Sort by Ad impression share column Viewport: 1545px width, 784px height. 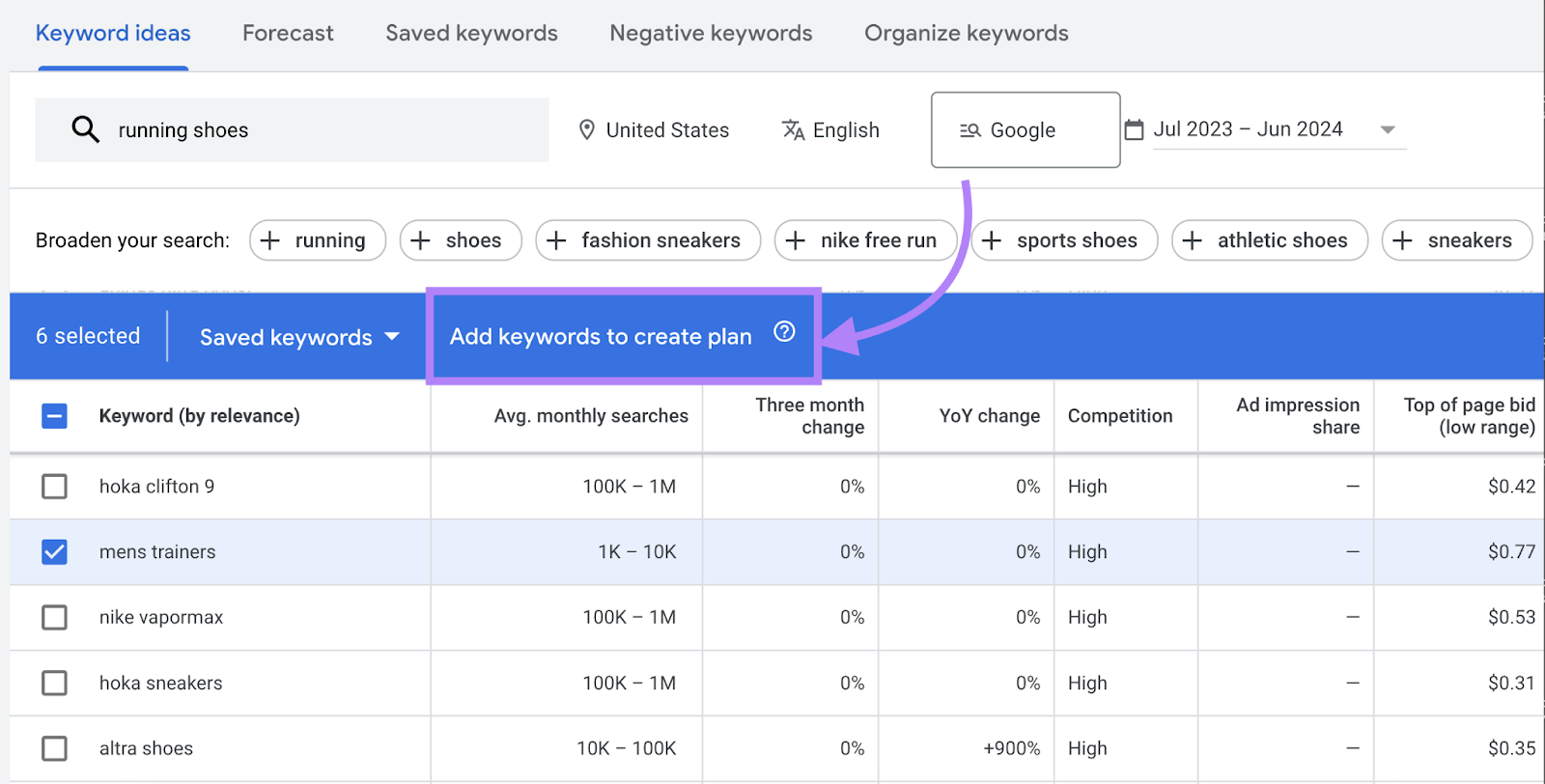pyautogui.click(x=1298, y=416)
